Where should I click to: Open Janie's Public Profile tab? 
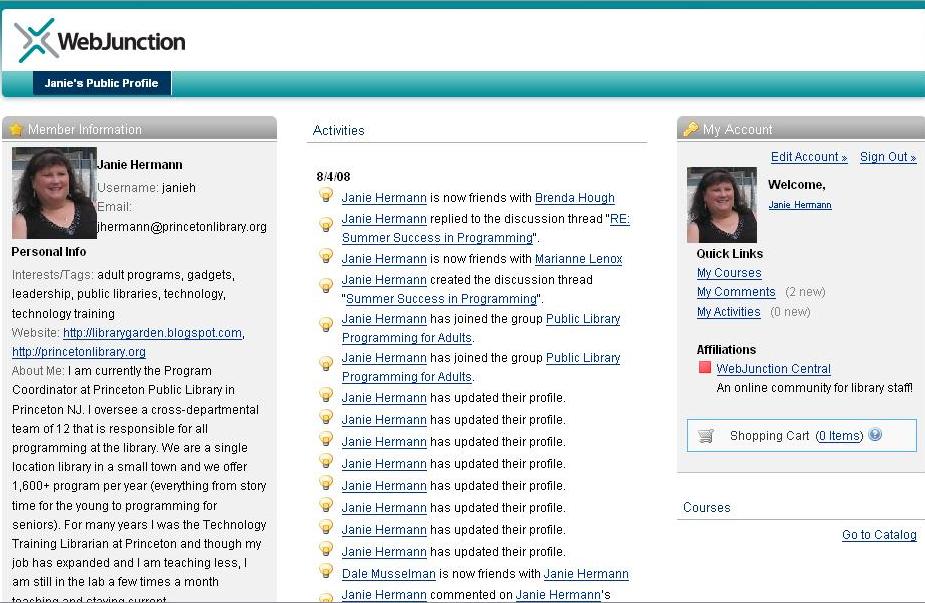[102, 83]
